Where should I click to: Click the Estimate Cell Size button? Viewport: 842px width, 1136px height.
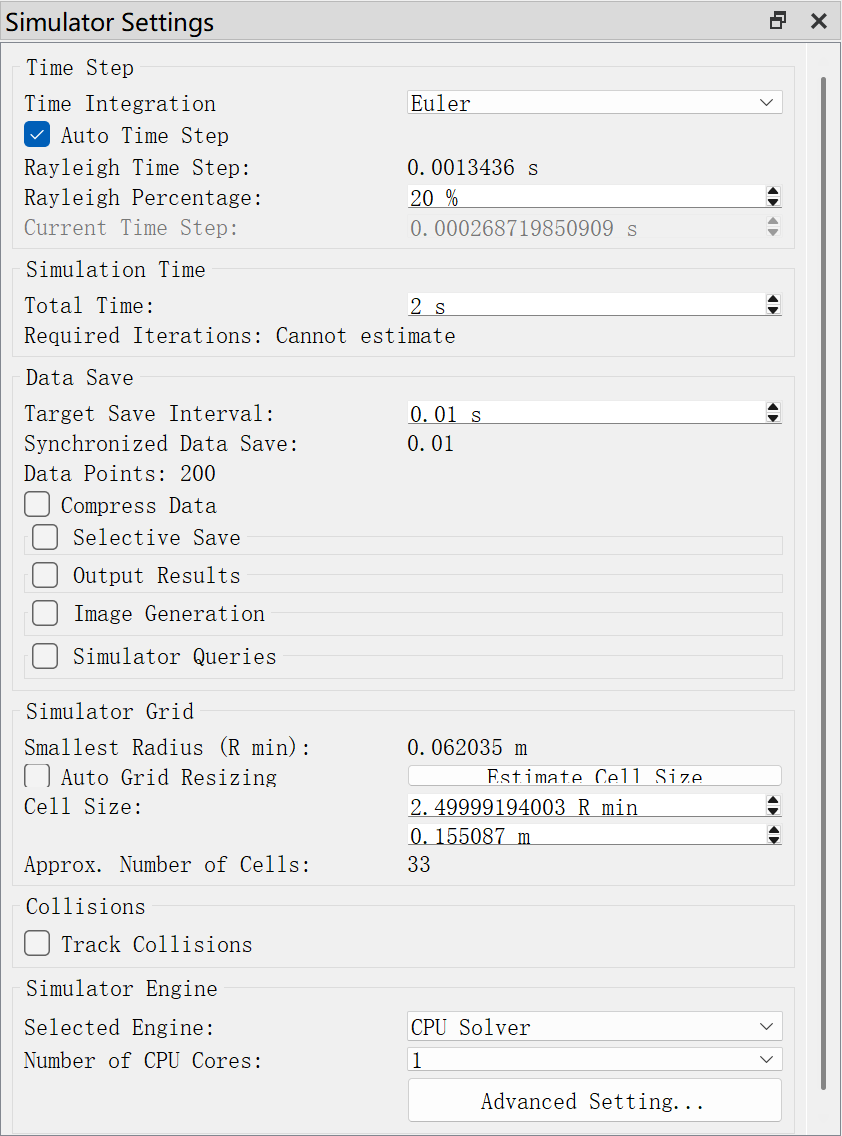tap(595, 776)
